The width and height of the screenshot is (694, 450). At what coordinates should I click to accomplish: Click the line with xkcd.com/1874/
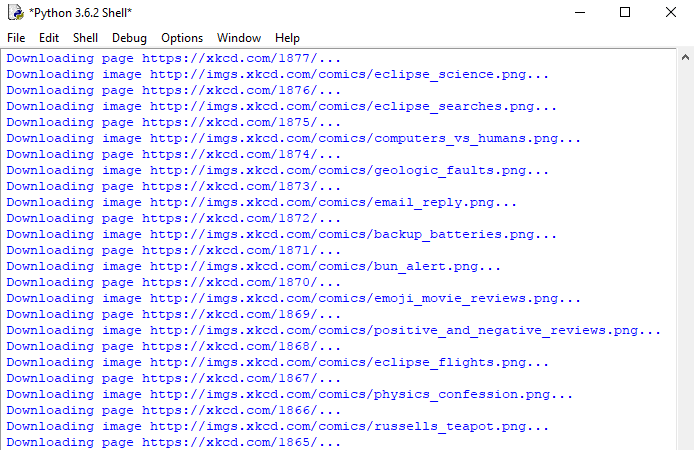point(174,154)
